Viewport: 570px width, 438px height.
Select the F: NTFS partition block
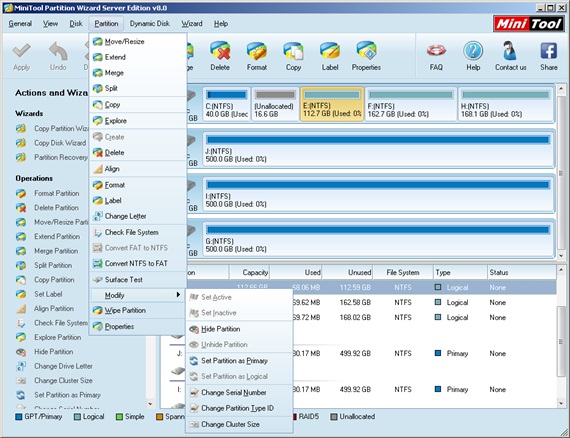click(411, 104)
